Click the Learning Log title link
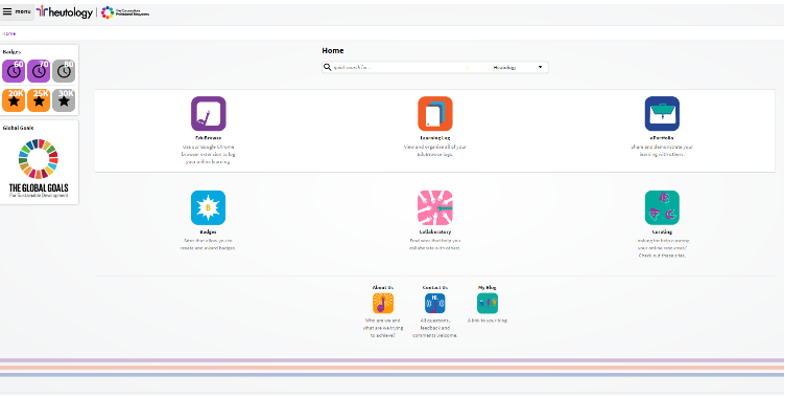This screenshot has width=785, height=398. [435, 138]
